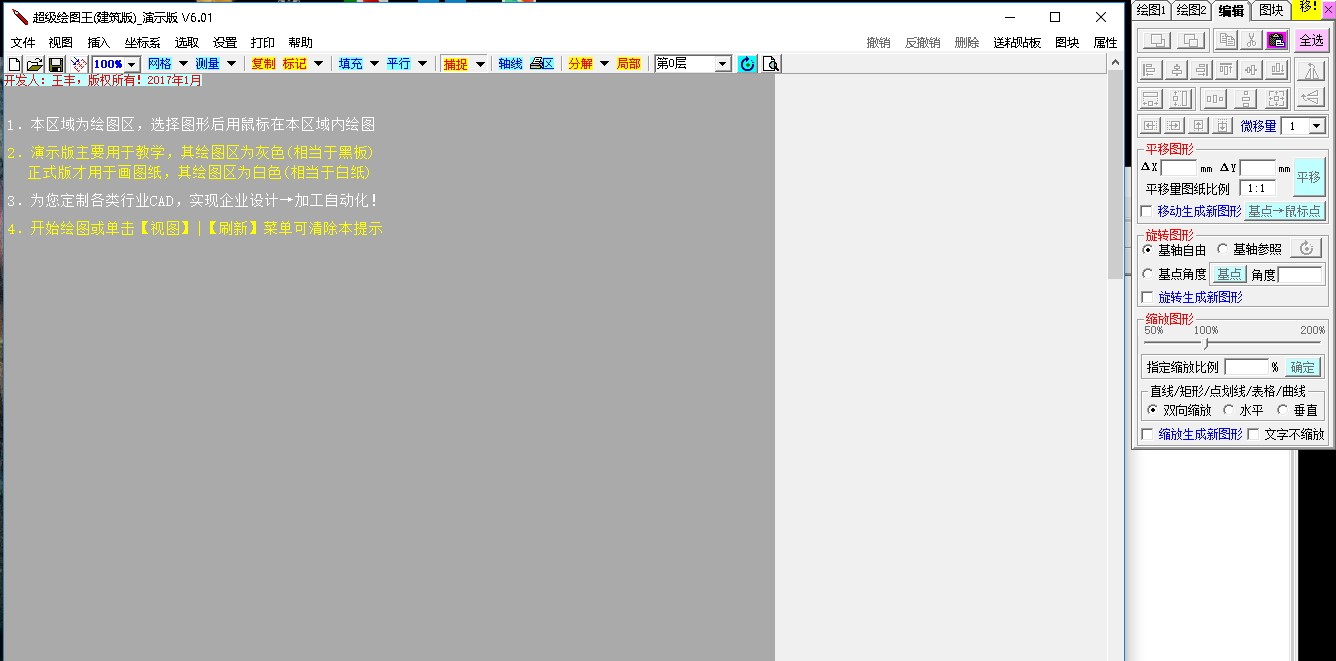Click the scissors cut icon
Image resolution: width=1336 pixels, height=661 pixels.
pyautogui.click(x=1251, y=40)
